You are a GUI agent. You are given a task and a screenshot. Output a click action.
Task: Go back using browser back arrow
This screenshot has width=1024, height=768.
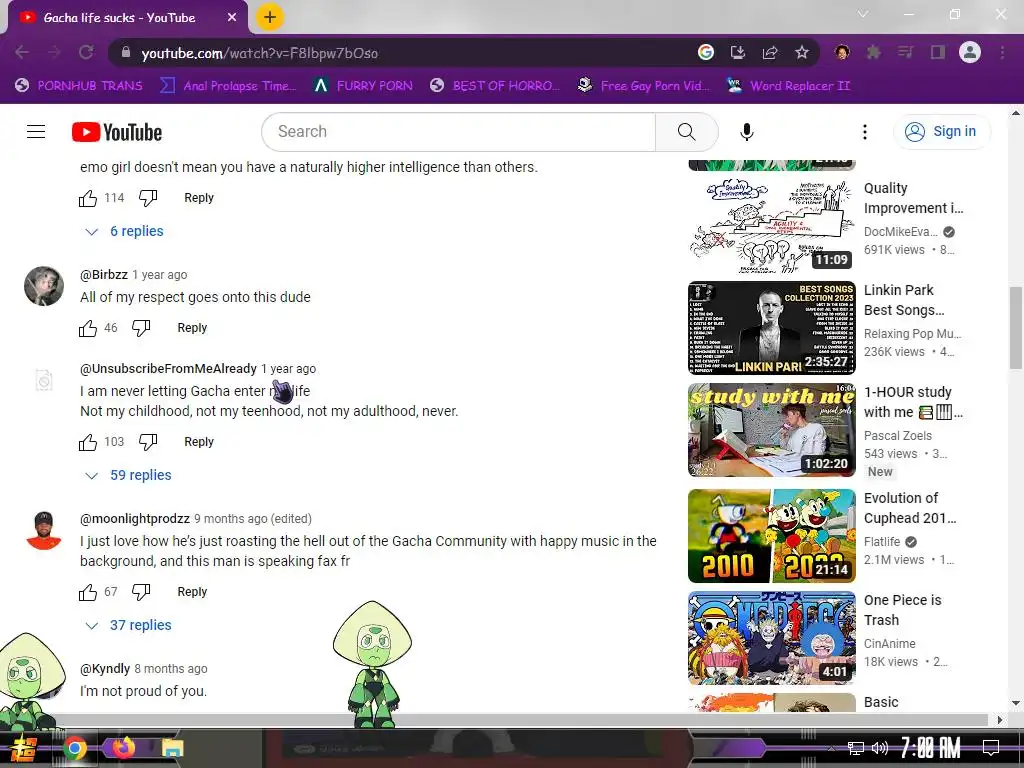(22, 52)
